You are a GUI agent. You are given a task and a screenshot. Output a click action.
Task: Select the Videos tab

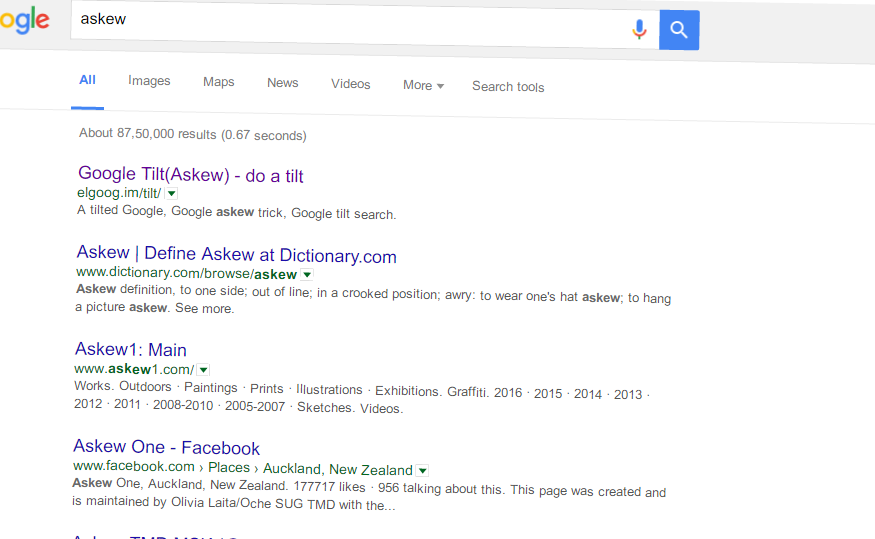(350, 84)
